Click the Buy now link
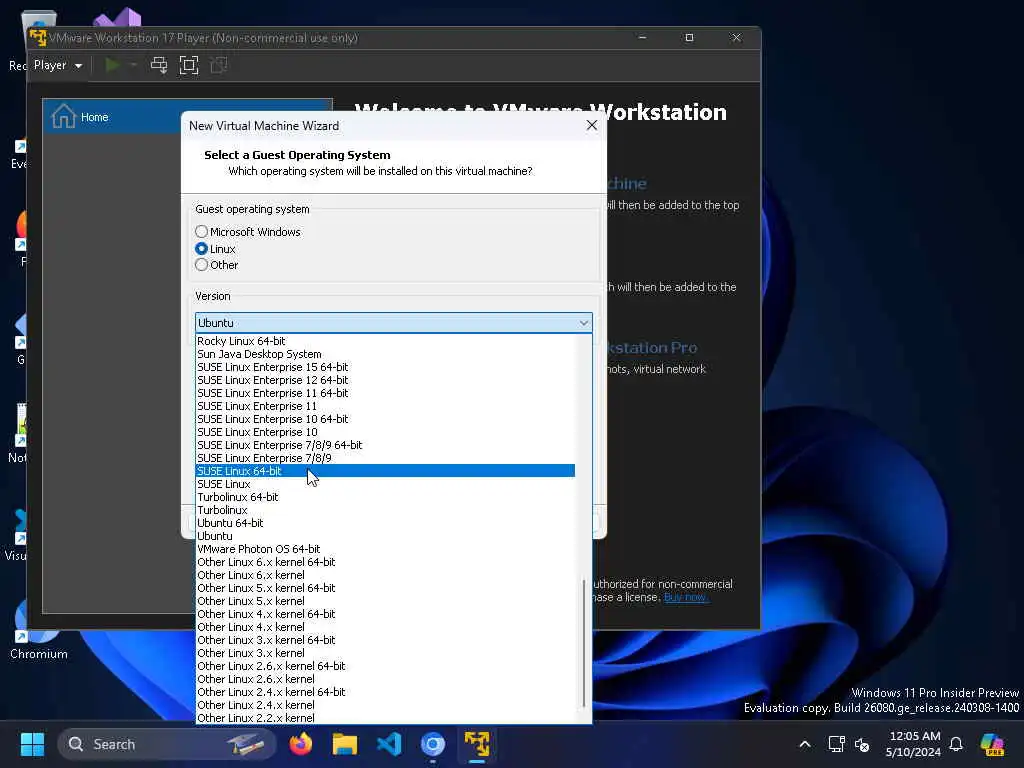 685,598
